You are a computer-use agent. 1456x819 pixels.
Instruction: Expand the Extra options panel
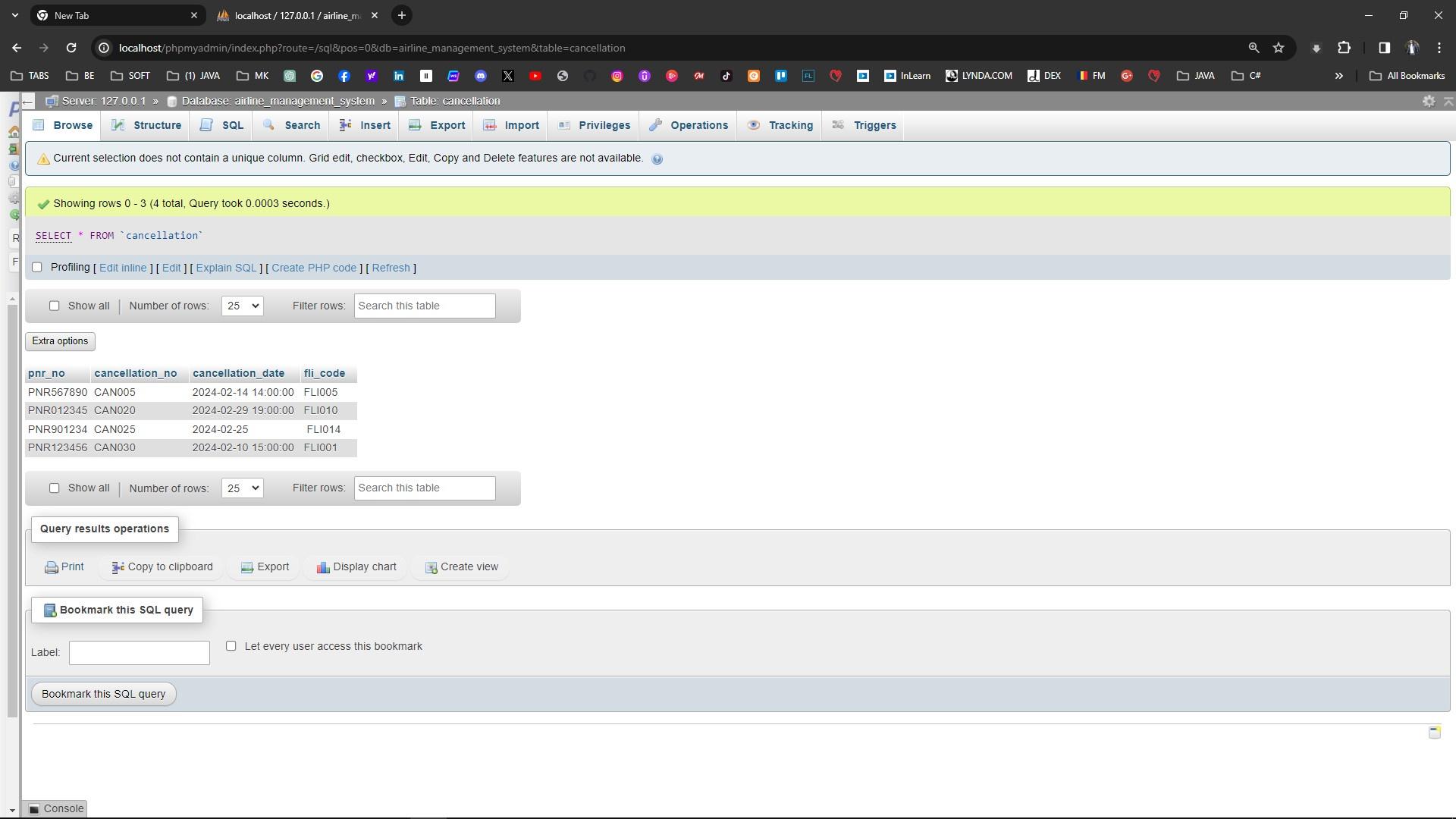point(60,341)
